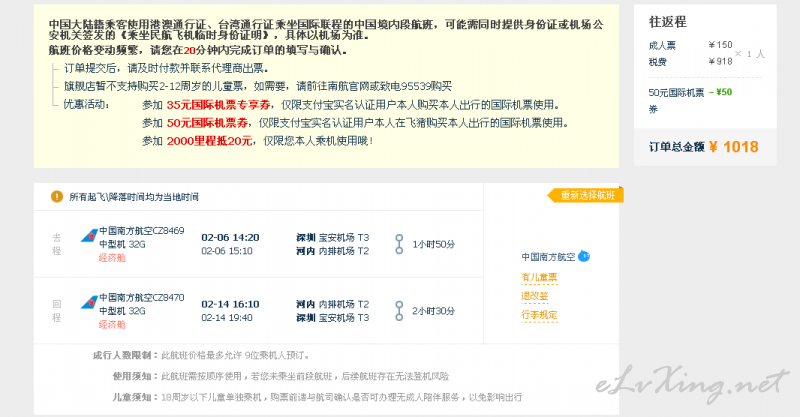Click the tax amount ¥918
The width and height of the screenshot is (800, 417).
click(x=720, y=62)
